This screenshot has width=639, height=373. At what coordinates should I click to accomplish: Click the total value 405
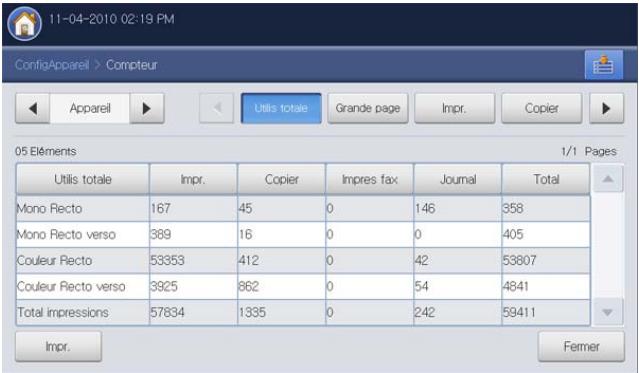coord(513,235)
